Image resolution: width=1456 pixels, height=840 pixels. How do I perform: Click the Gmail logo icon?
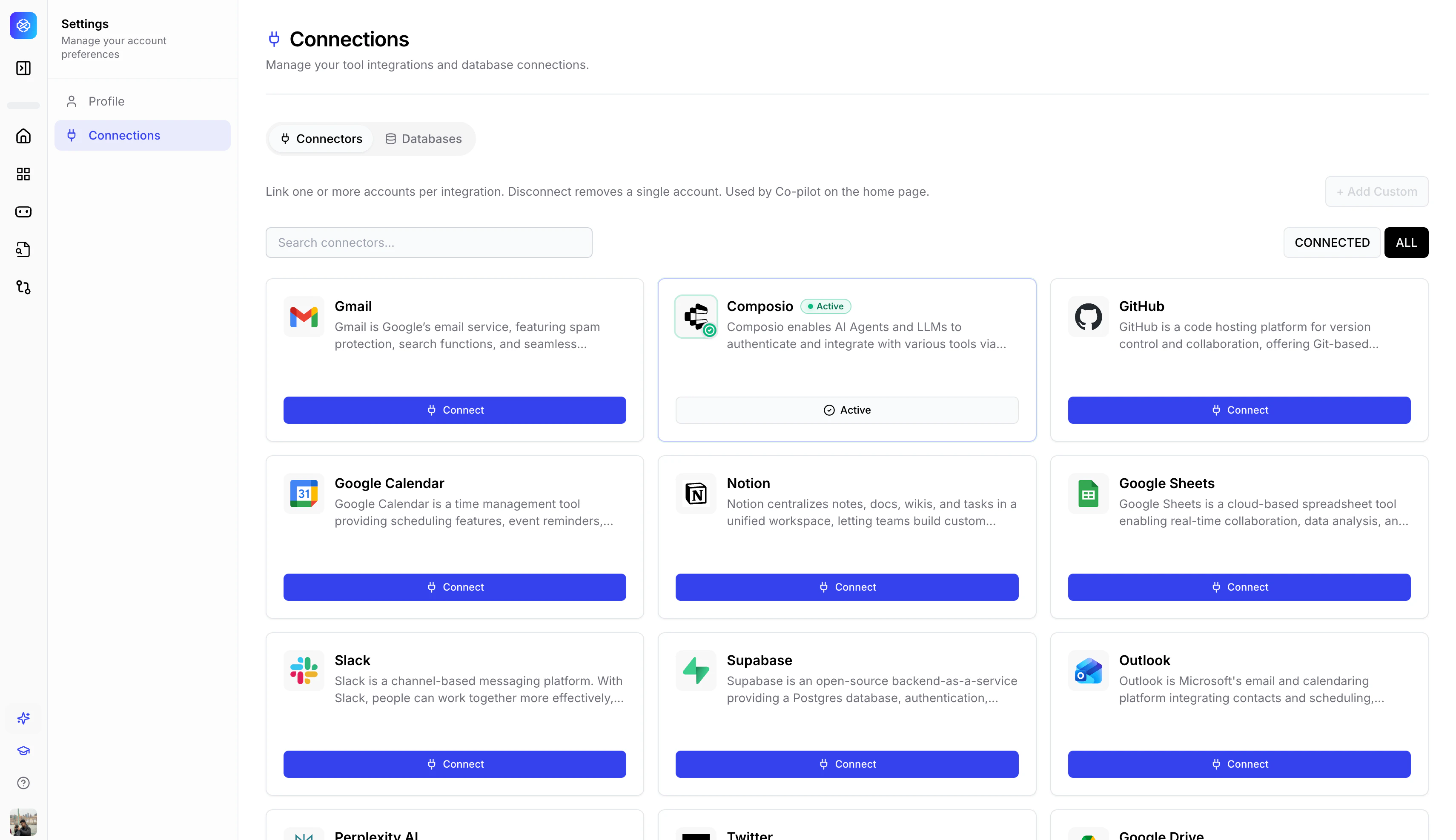(304, 317)
